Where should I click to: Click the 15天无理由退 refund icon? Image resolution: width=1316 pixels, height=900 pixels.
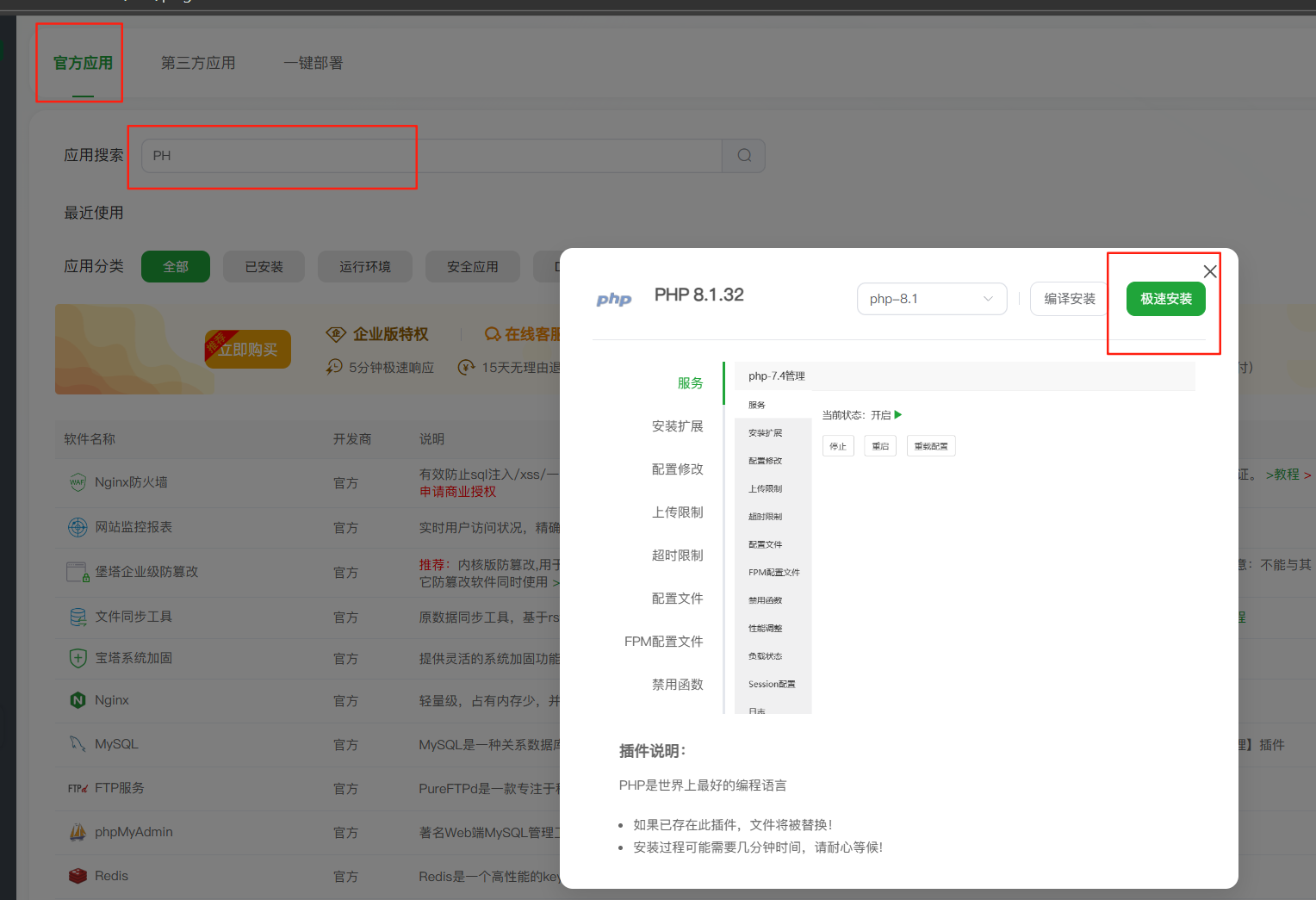[466, 368]
